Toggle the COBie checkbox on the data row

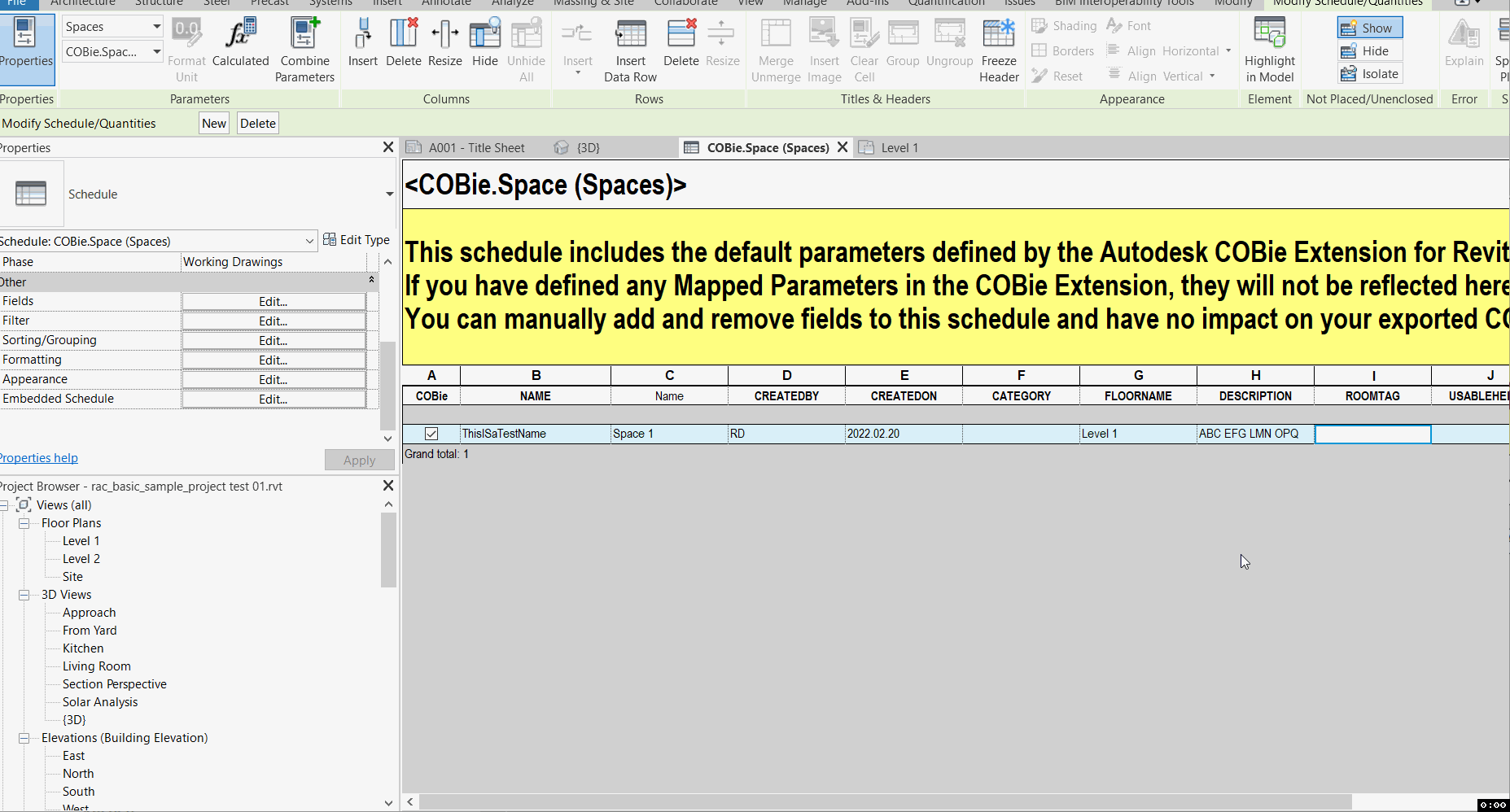pos(431,434)
